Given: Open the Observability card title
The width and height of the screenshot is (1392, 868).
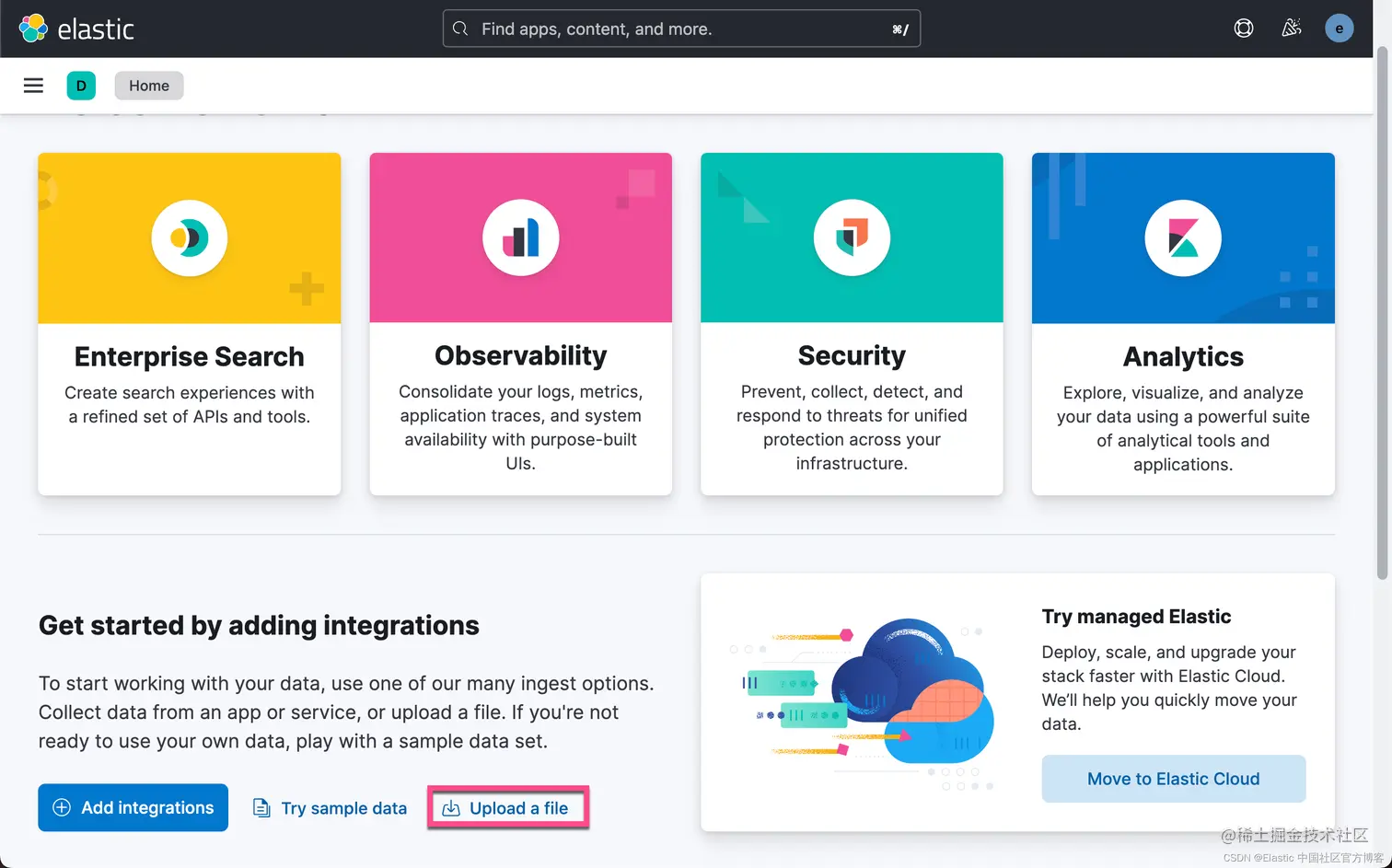Looking at the screenshot, I should tap(521, 355).
